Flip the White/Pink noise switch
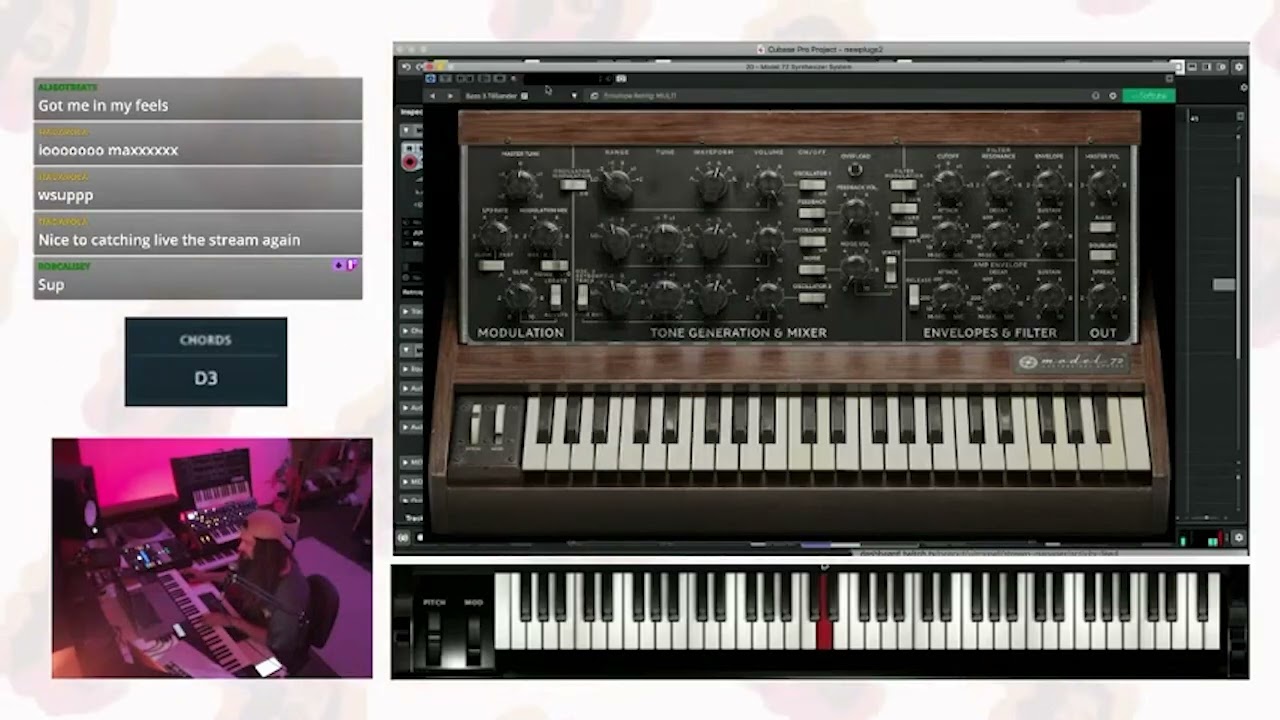 click(891, 269)
